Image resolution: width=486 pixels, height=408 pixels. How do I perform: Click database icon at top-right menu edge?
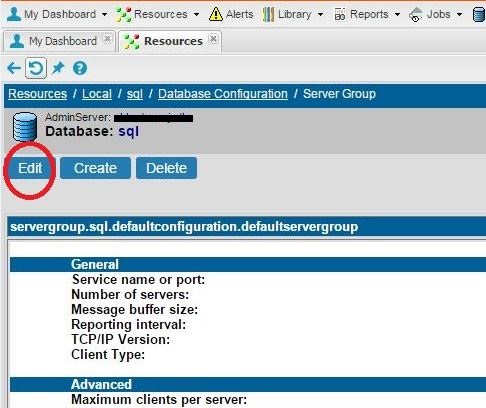[x=479, y=15]
